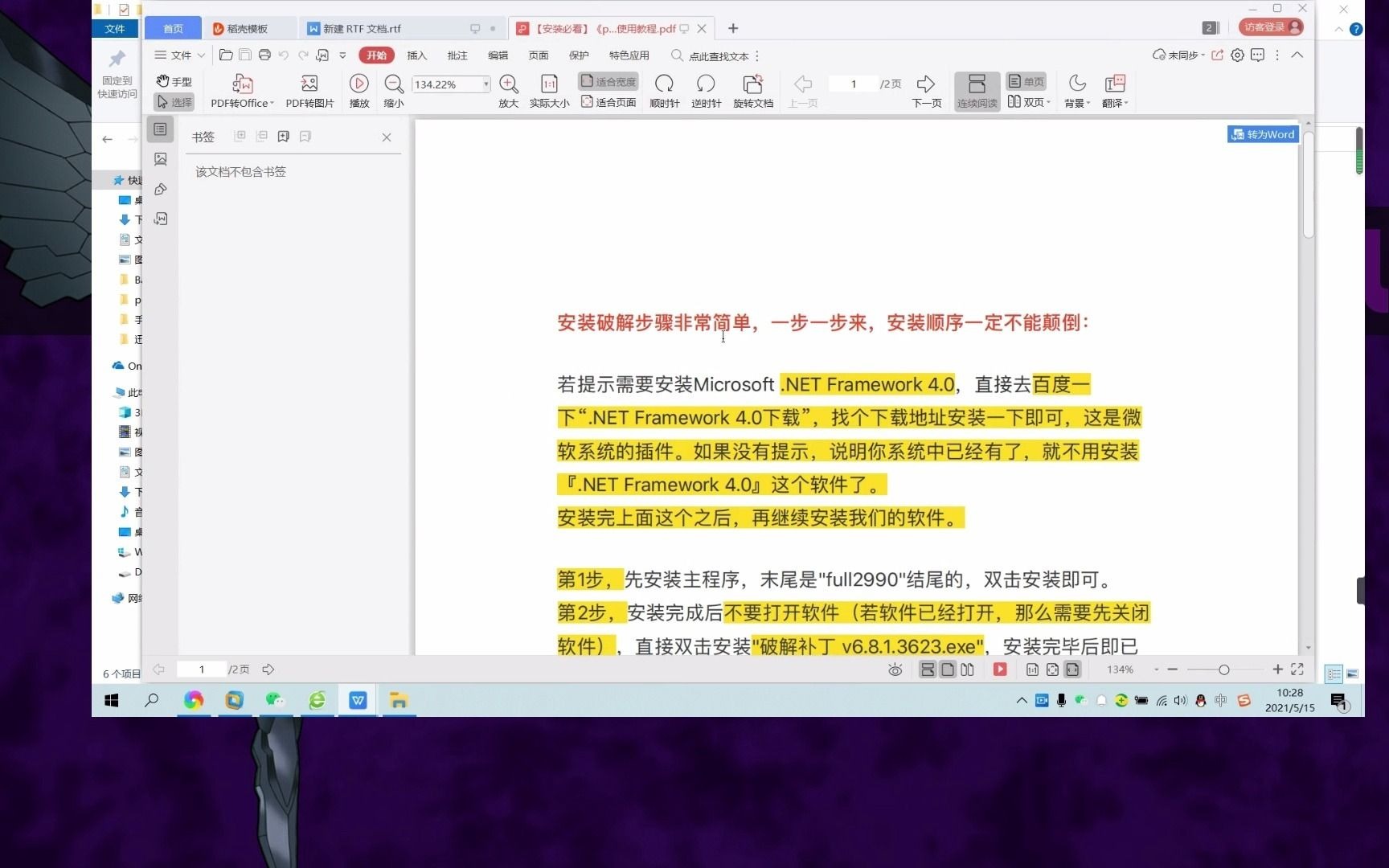Image resolution: width=1389 pixels, height=868 pixels.
Task: Click 访客登录 login button
Action: (x=1271, y=27)
